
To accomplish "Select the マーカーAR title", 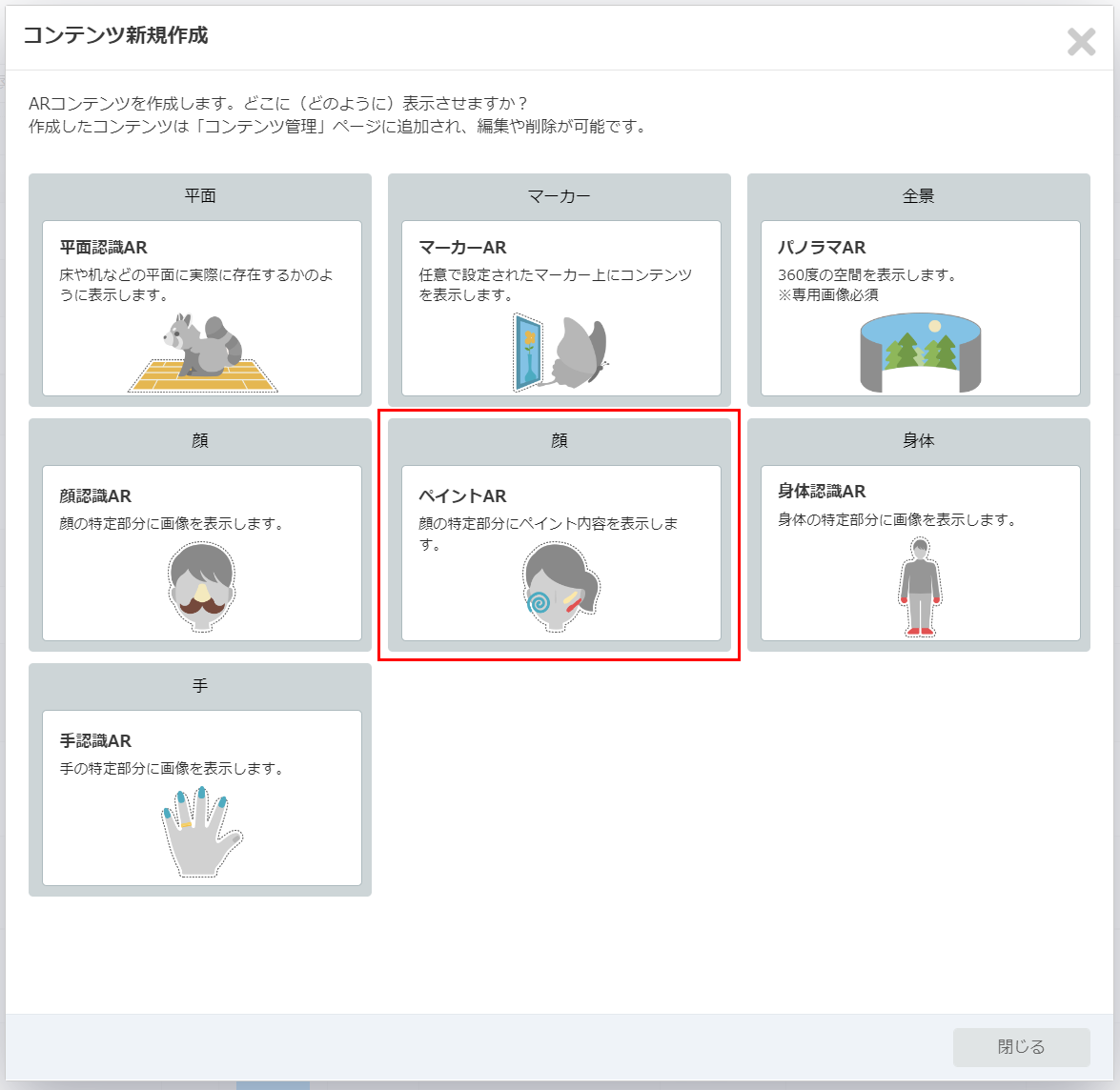I will [x=463, y=248].
